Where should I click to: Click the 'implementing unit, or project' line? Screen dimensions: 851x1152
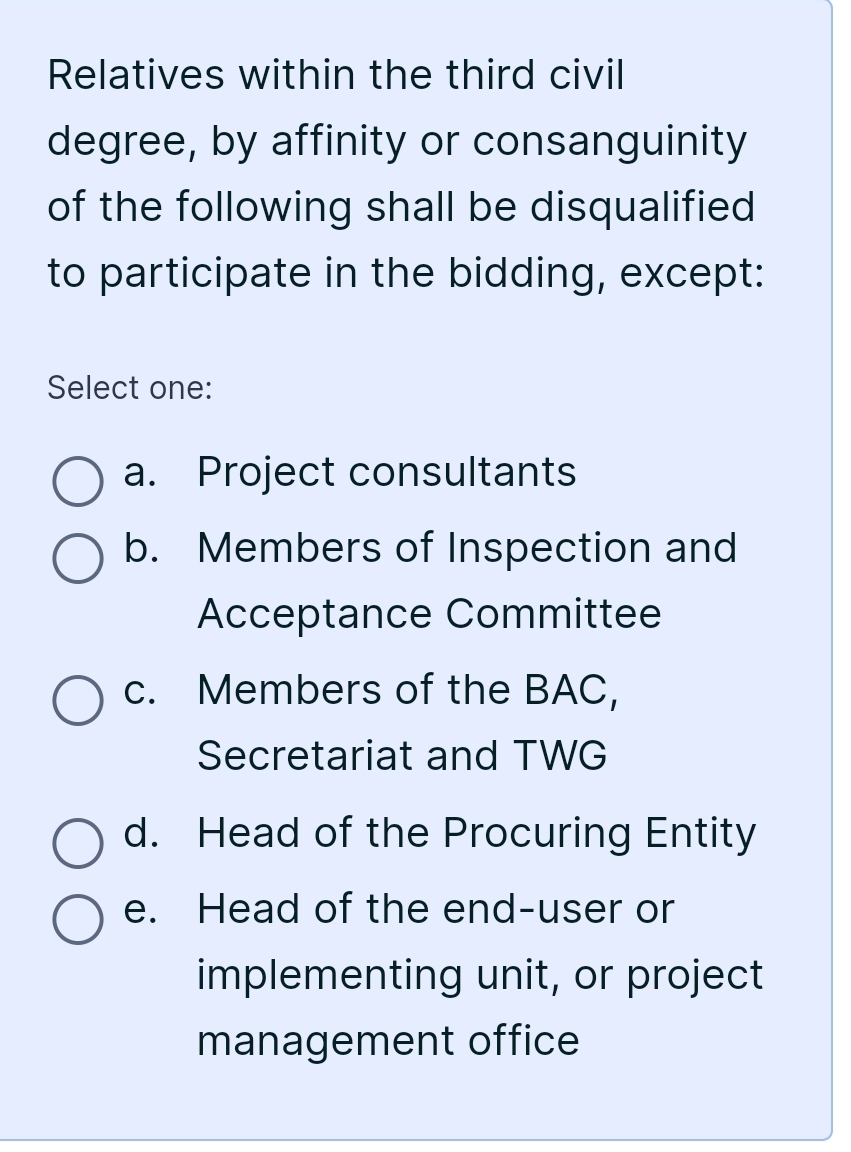point(480,976)
